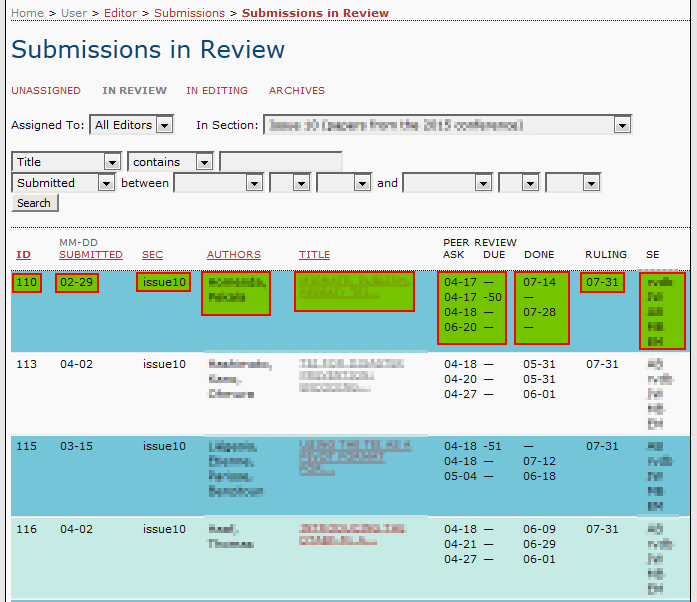This screenshot has width=697, height=602.
Task: Expand the In Section dropdown
Action: 447,125
